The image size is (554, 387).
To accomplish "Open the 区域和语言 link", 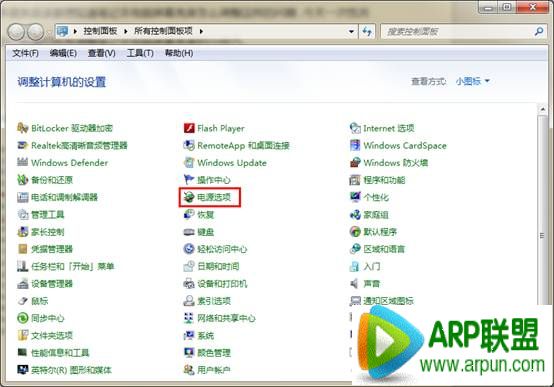I will click(x=384, y=249).
